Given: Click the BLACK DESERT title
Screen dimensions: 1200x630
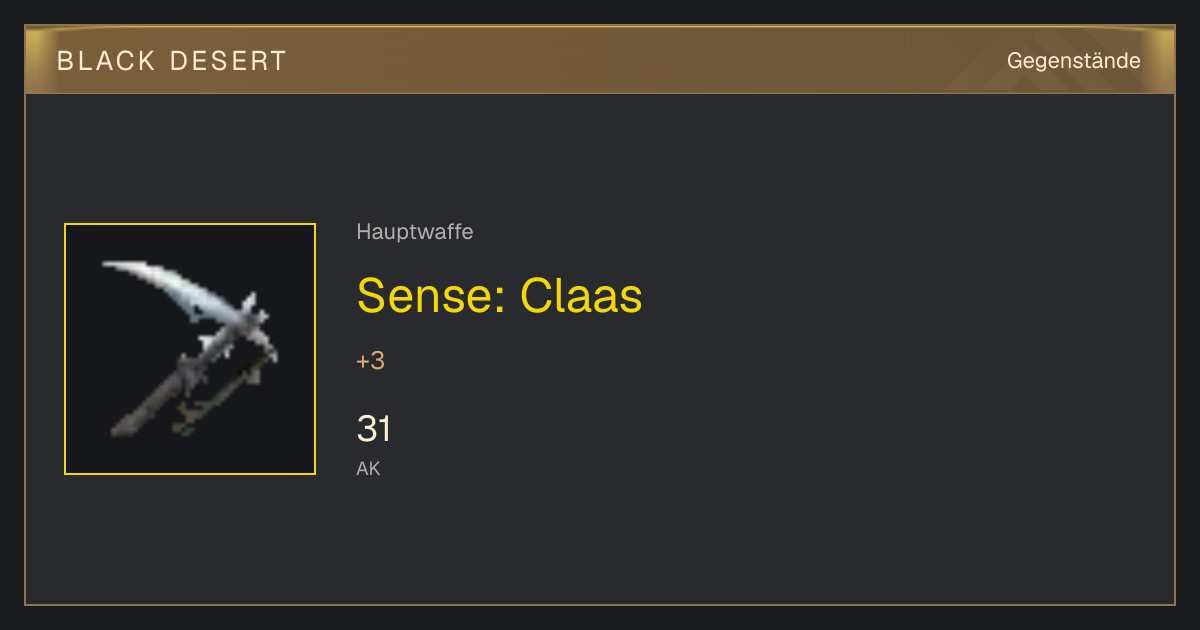Looking at the screenshot, I should point(172,61).
